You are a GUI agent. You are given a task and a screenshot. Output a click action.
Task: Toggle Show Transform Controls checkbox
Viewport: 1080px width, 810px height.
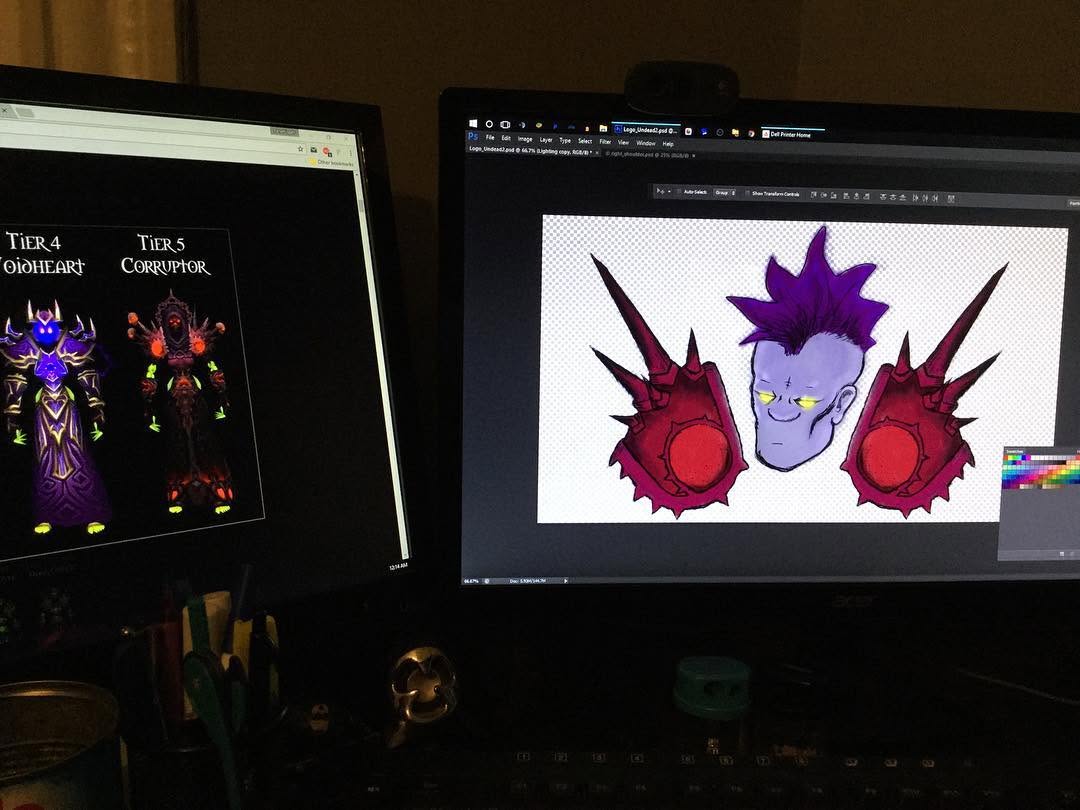point(746,192)
